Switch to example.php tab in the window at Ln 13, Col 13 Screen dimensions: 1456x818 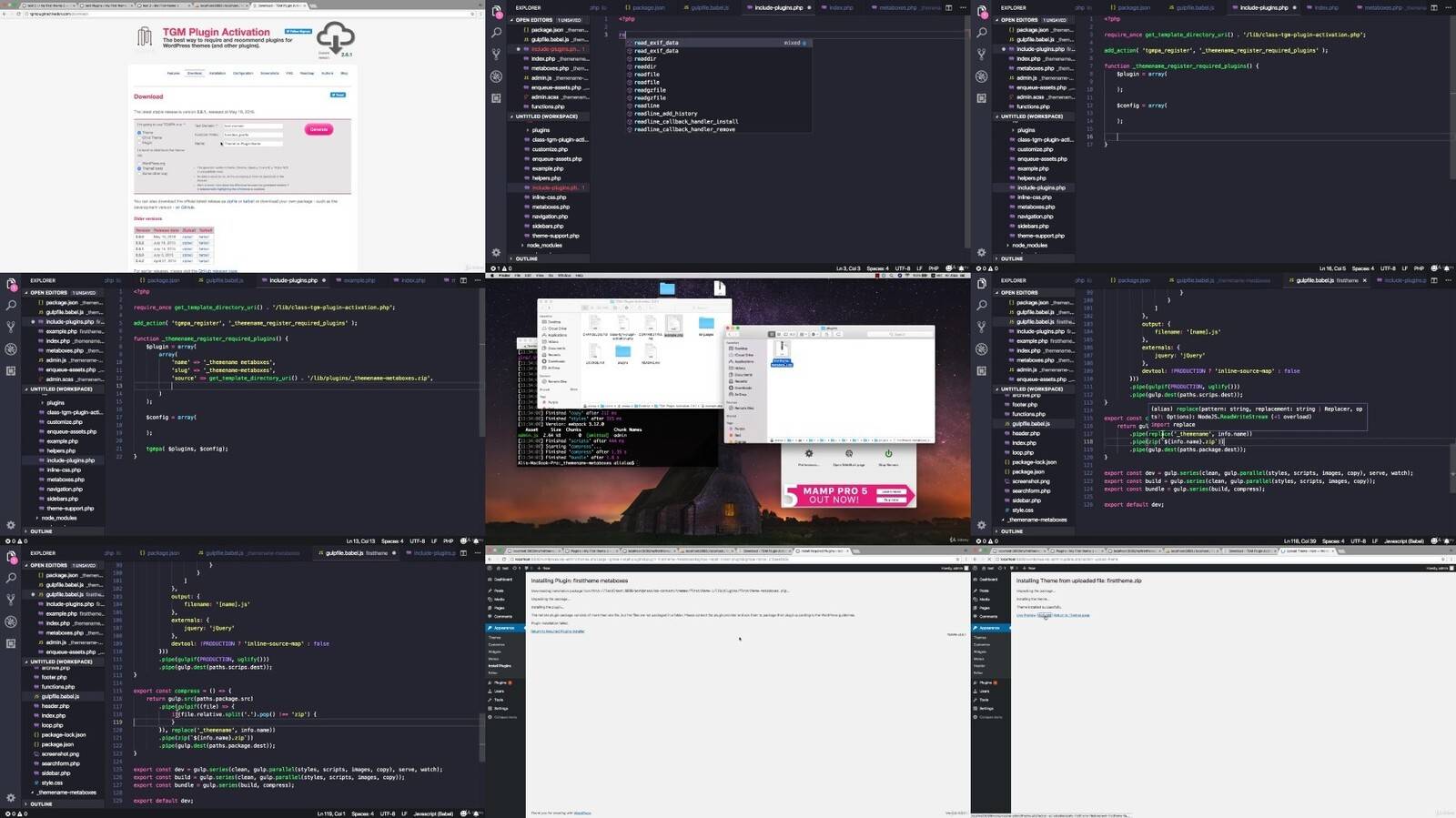coord(359,280)
